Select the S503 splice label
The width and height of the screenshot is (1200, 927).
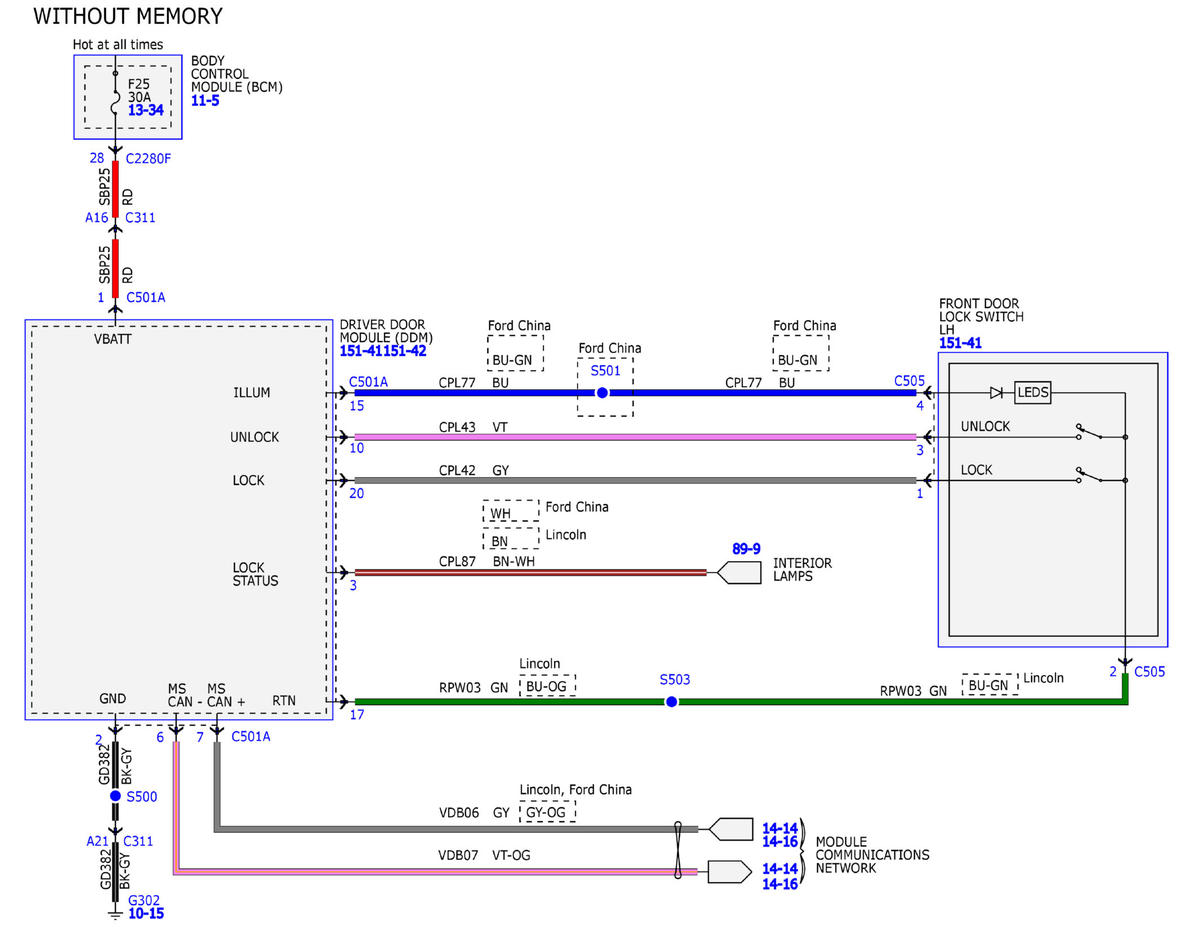tap(674, 679)
